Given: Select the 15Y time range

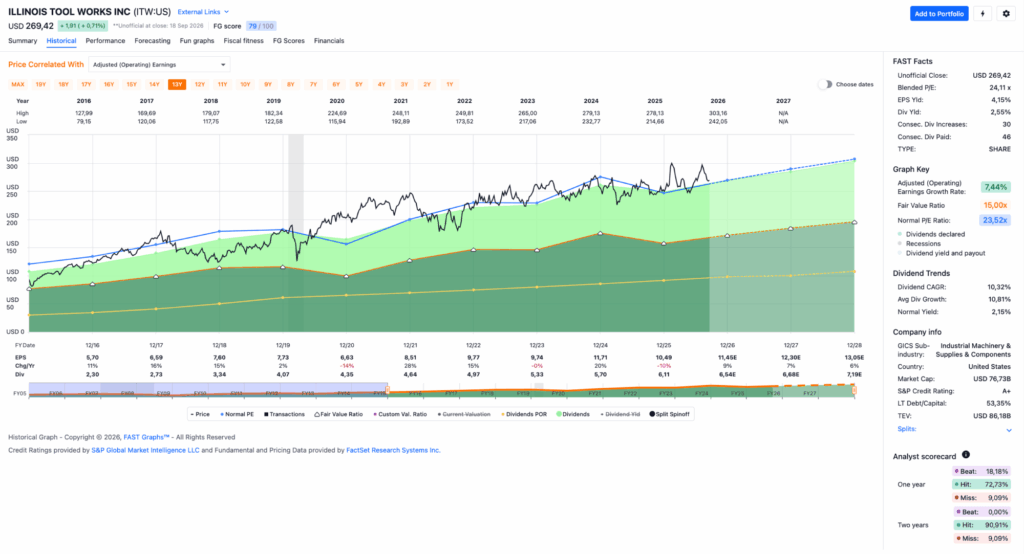Looking at the screenshot, I should click(x=131, y=84).
